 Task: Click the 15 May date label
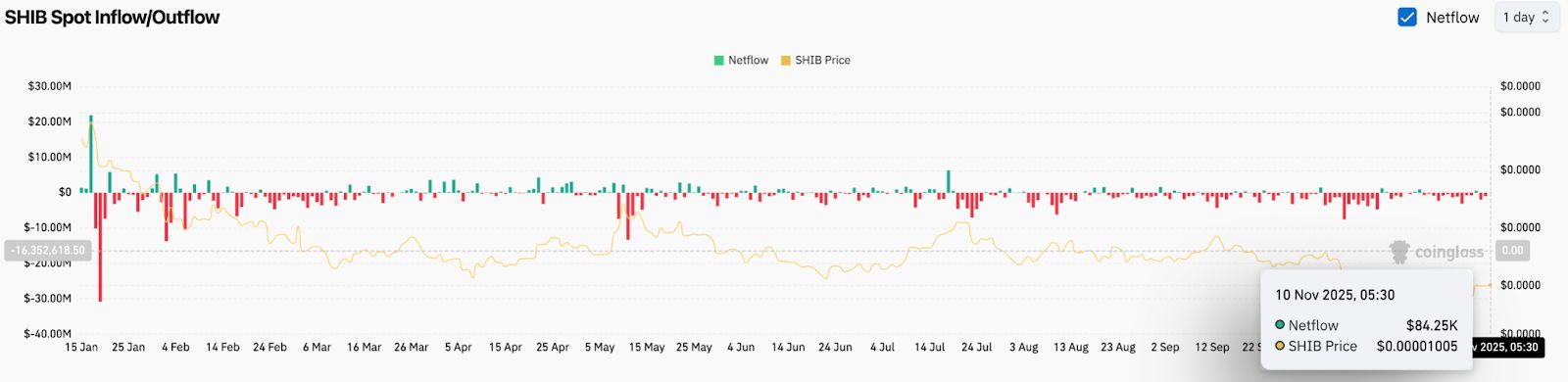point(646,347)
